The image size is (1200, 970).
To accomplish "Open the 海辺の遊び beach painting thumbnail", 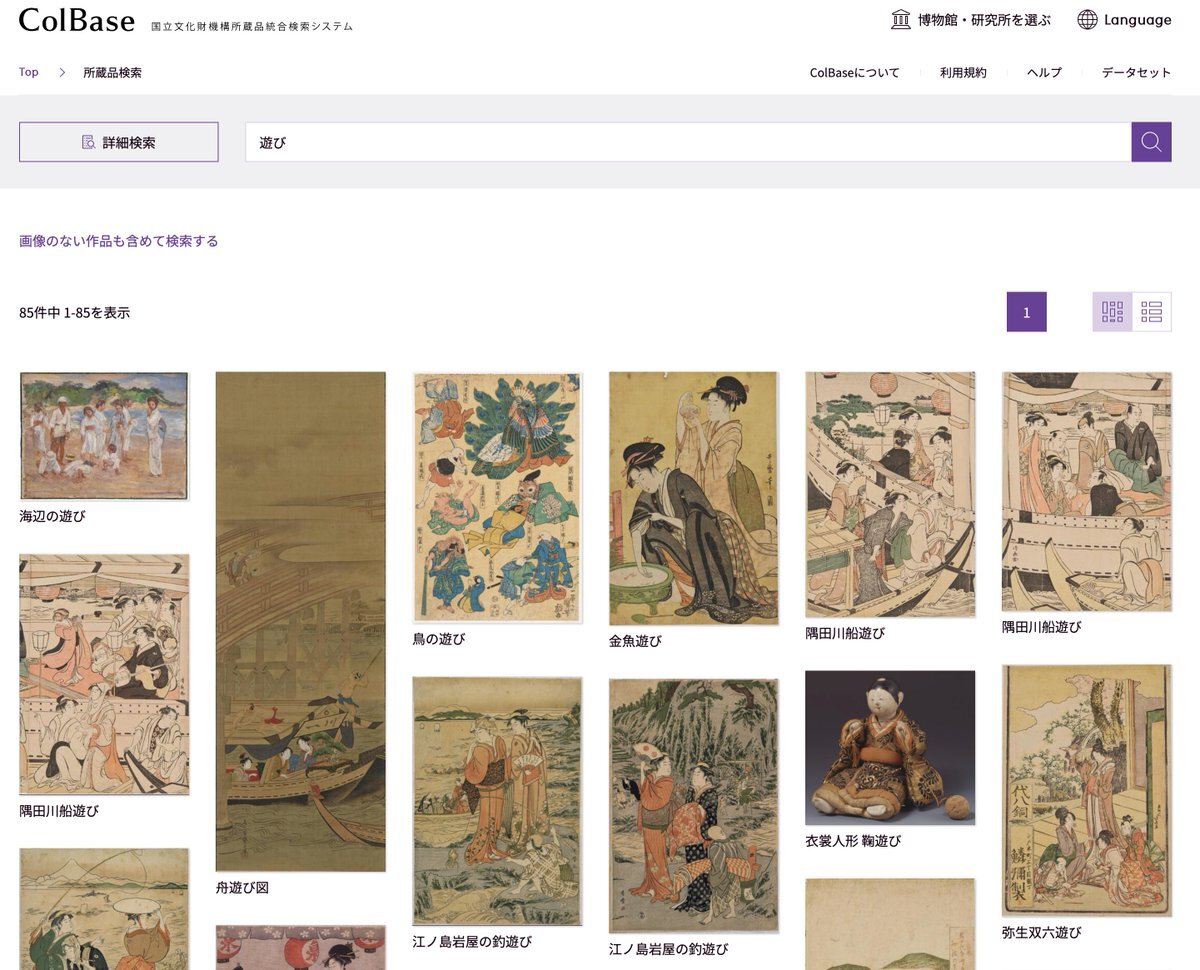I will click(104, 436).
